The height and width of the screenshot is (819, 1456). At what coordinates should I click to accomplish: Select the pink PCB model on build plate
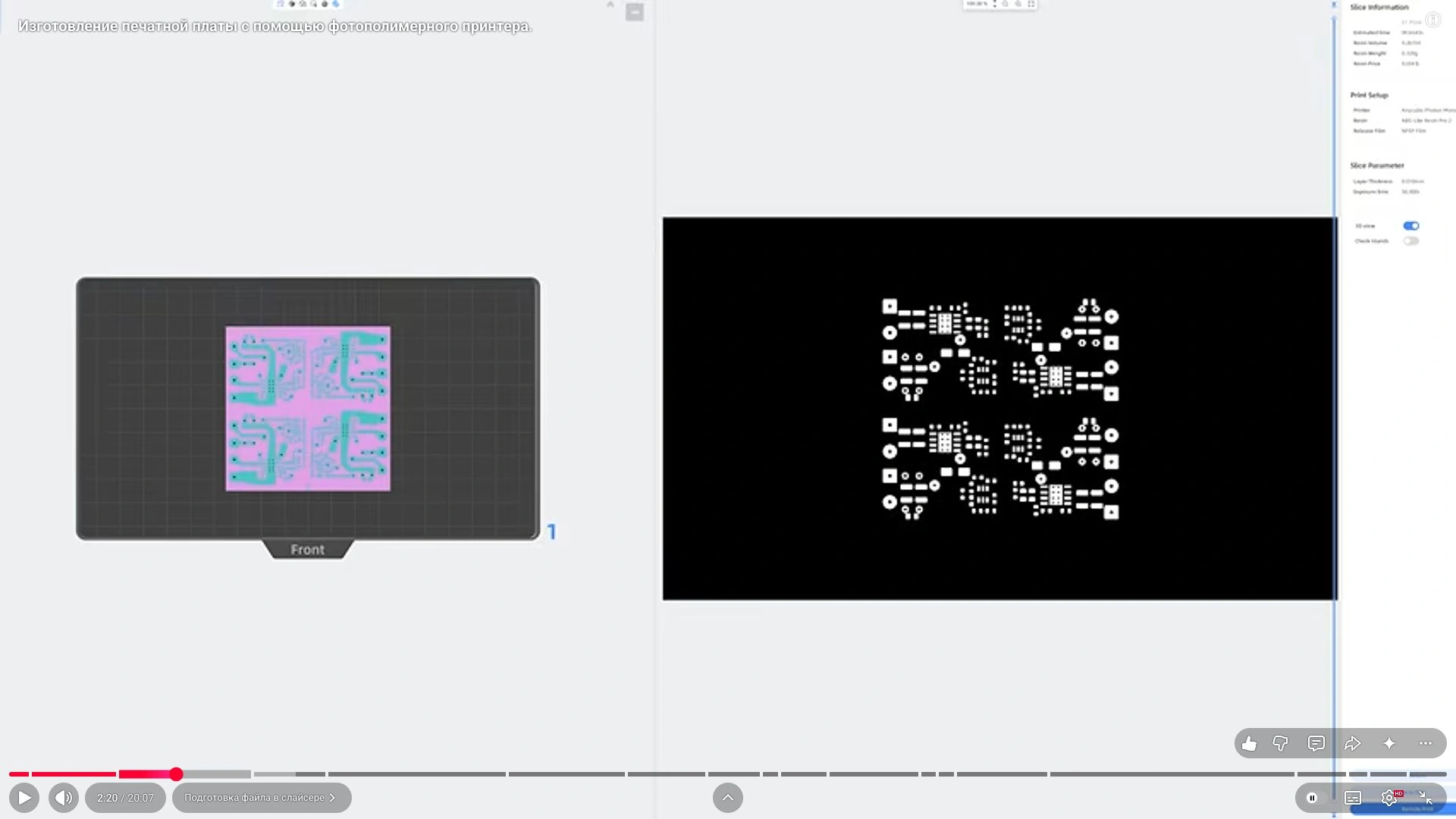[308, 409]
